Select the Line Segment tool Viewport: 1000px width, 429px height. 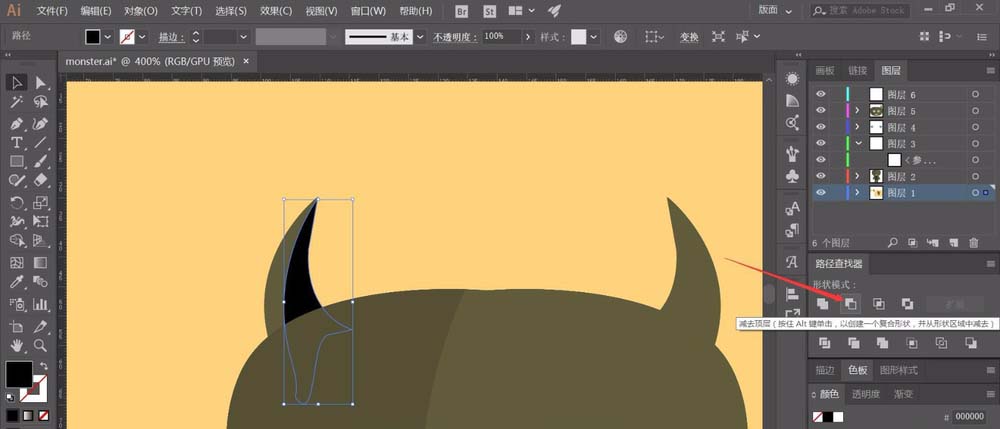point(40,142)
